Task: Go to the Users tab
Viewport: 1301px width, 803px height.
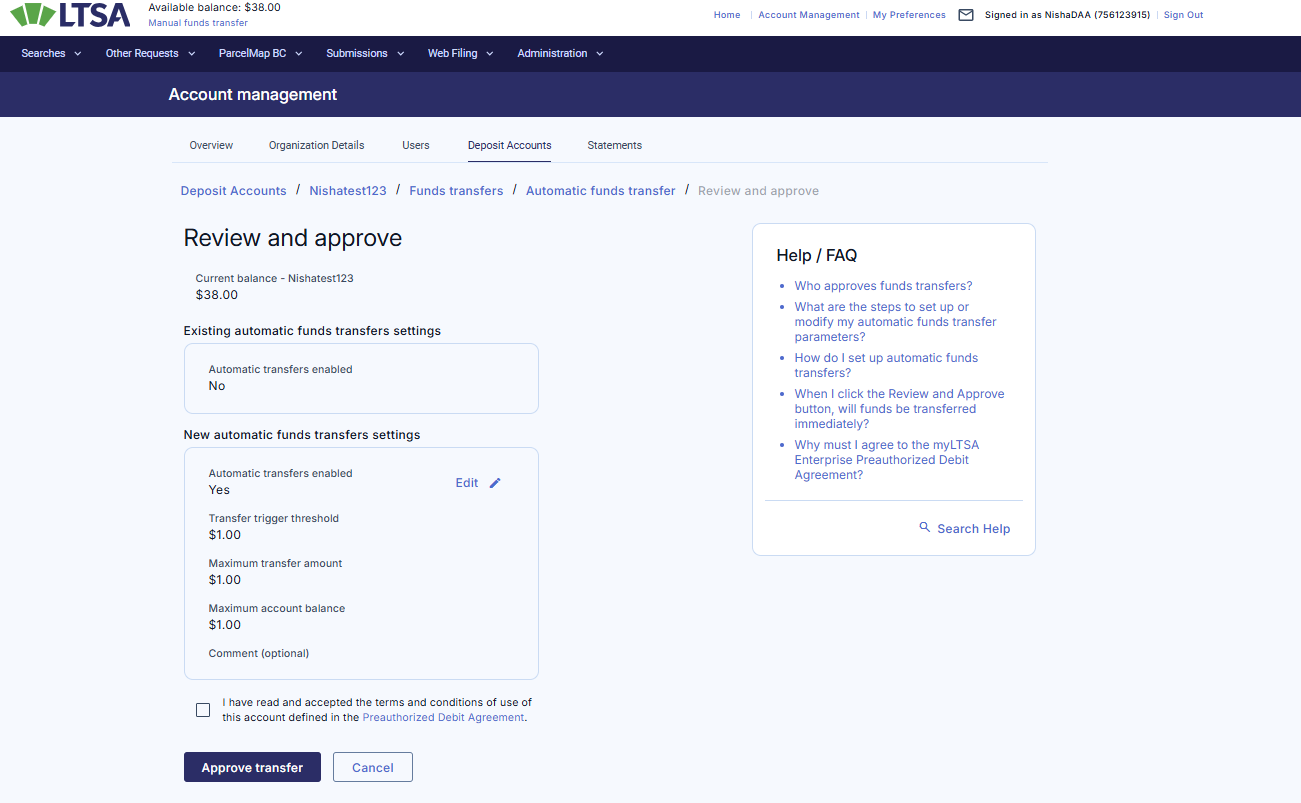Action: 416,145
